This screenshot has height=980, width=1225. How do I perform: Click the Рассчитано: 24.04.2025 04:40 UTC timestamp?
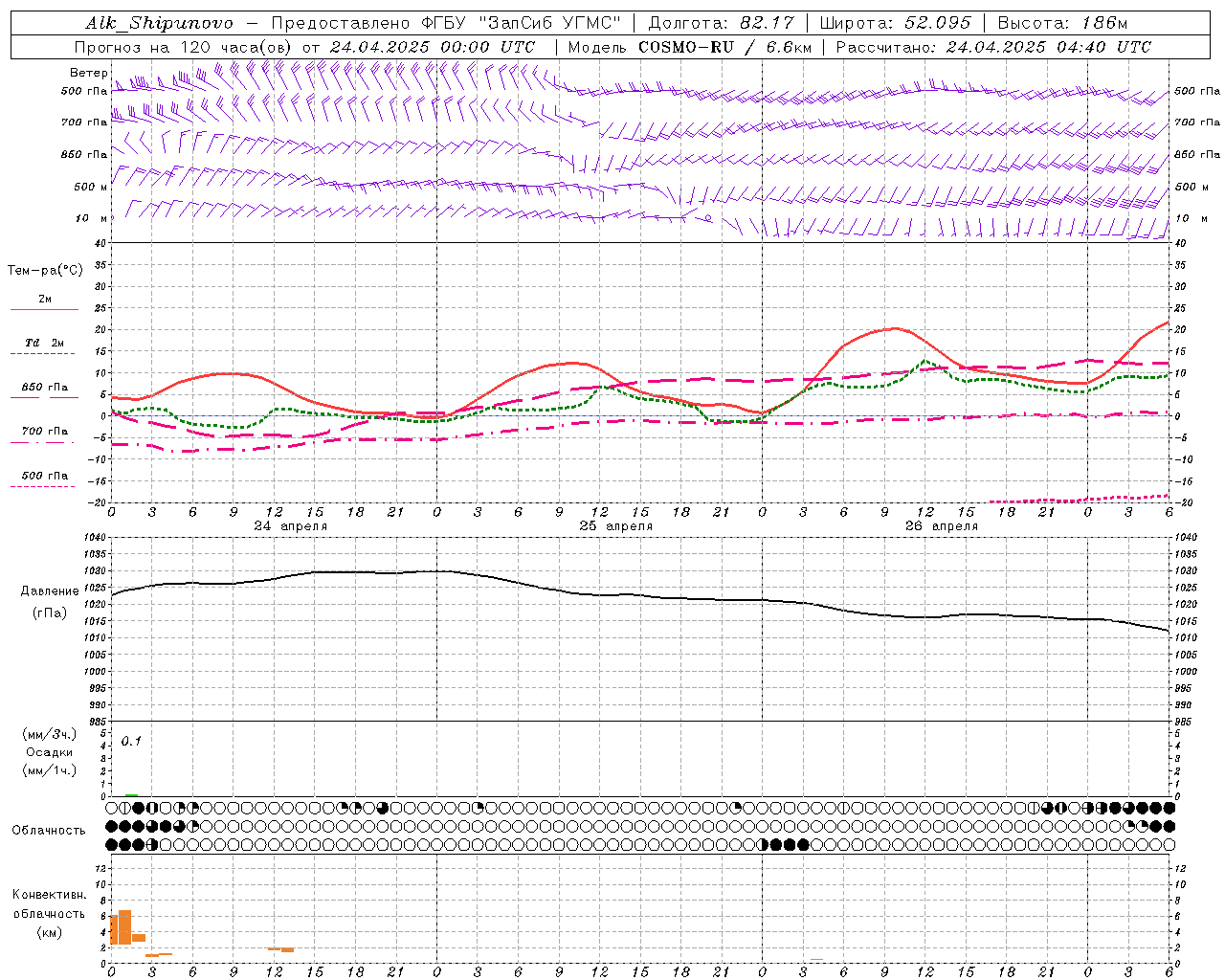pos(993,47)
